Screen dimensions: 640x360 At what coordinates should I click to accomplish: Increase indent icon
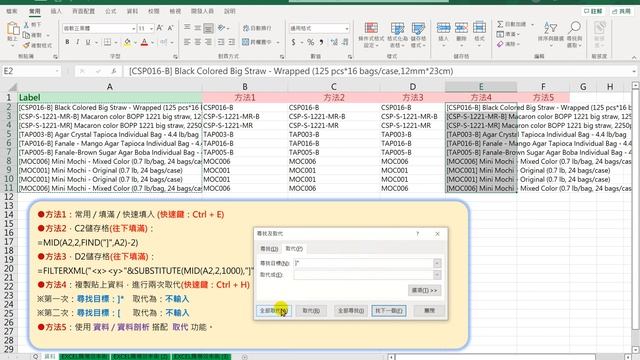point(231,42)
